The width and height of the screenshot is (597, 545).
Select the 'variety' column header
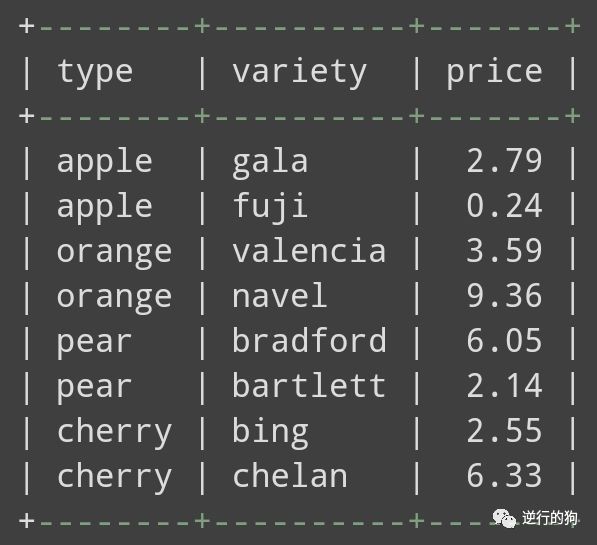[x=300, y=73]
